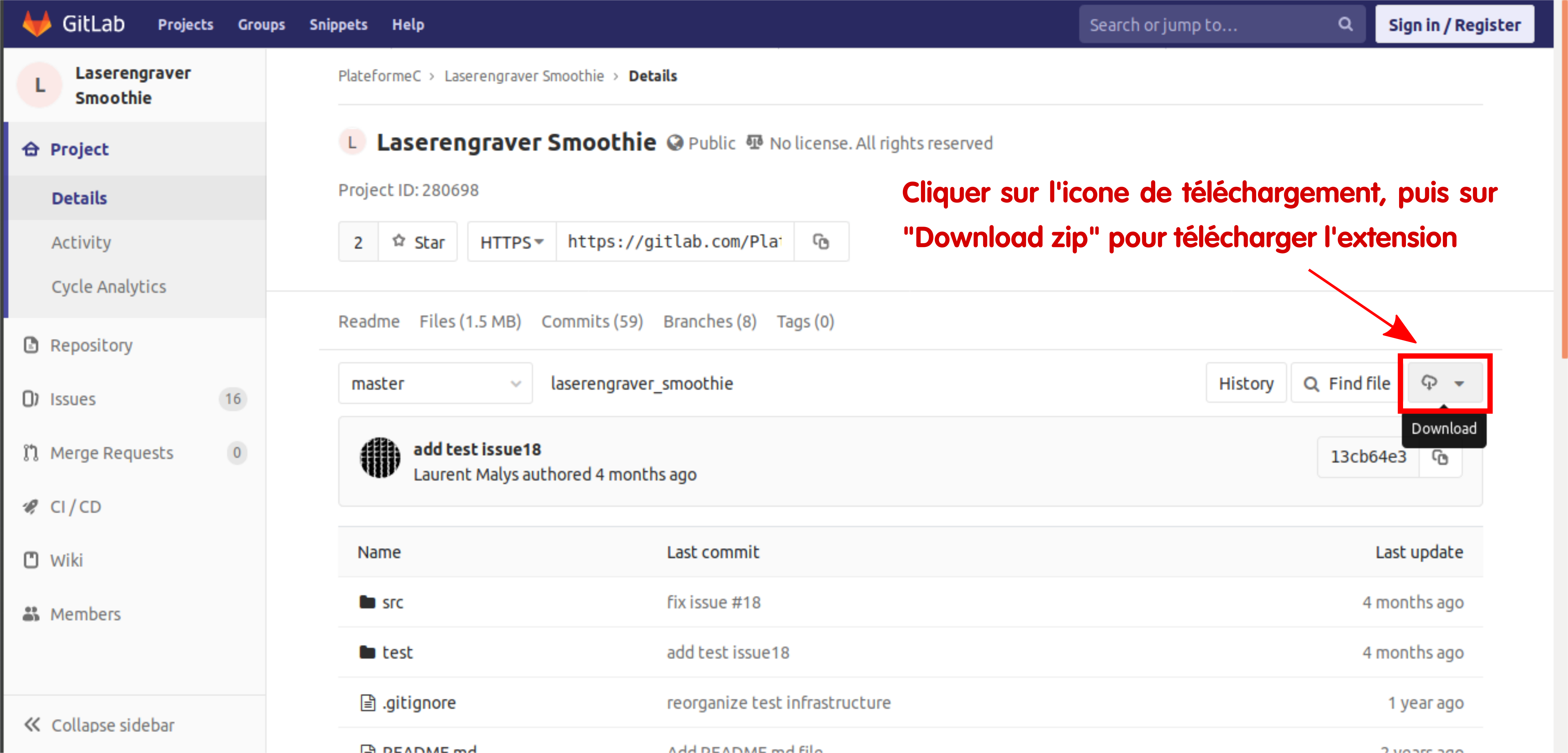
Task: Open Groups menu in top bar
Action: click(x=261, y=24)
